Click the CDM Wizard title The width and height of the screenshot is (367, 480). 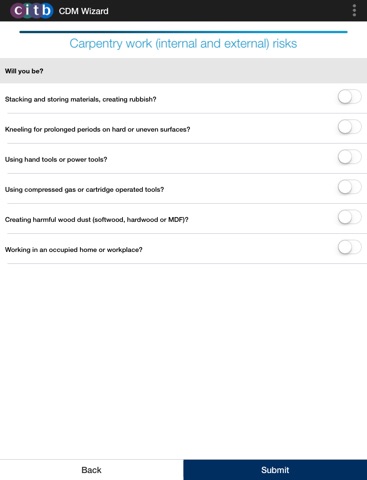click(x=83, y=11)
